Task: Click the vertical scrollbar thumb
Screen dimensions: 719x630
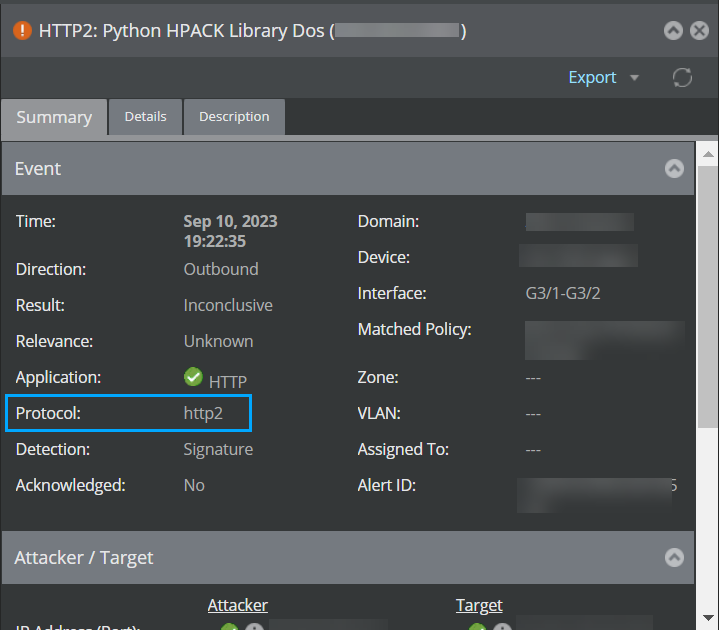Action: click(708, 297)
